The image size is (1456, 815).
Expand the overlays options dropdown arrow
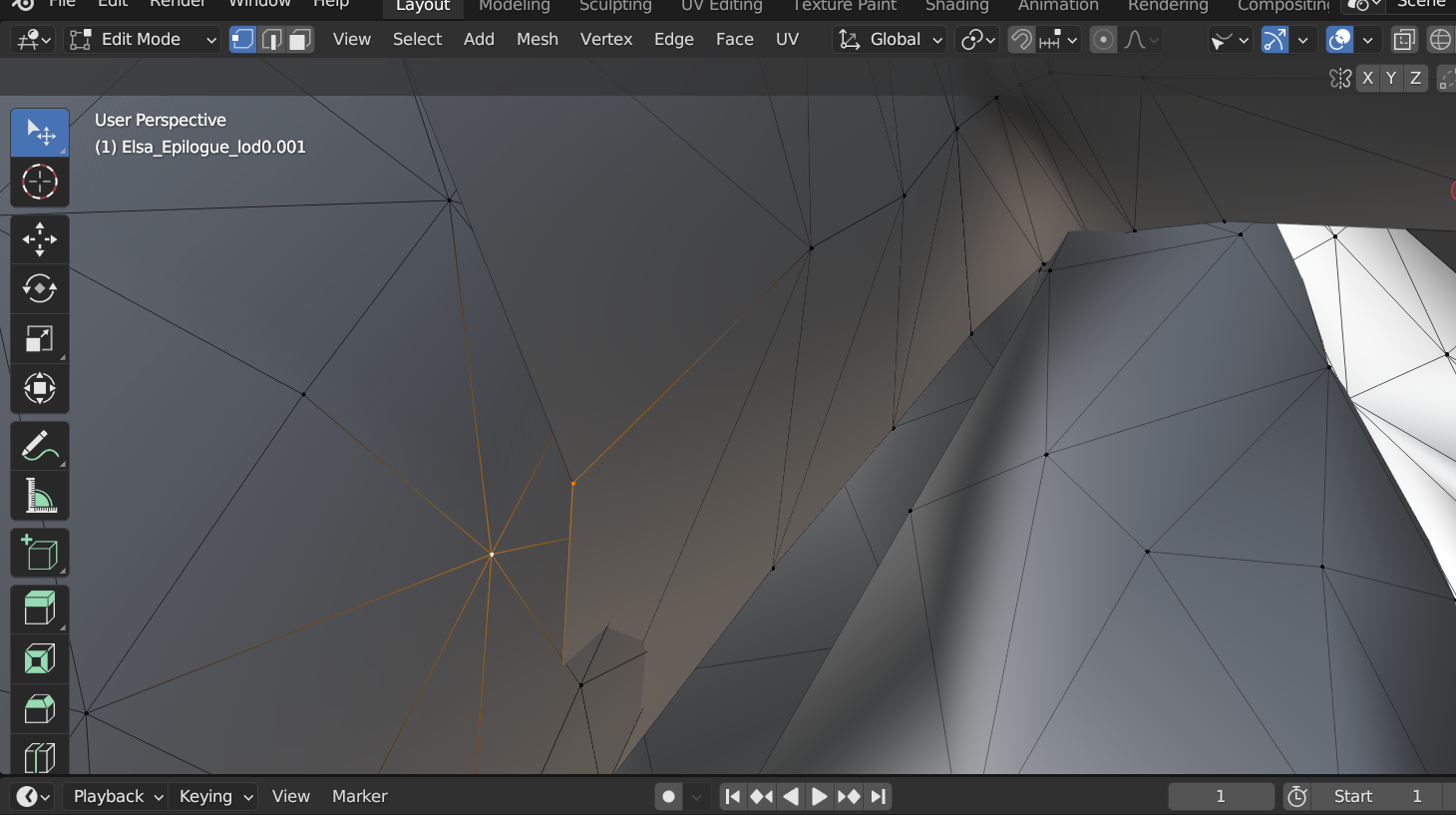tap(1367, 39)
